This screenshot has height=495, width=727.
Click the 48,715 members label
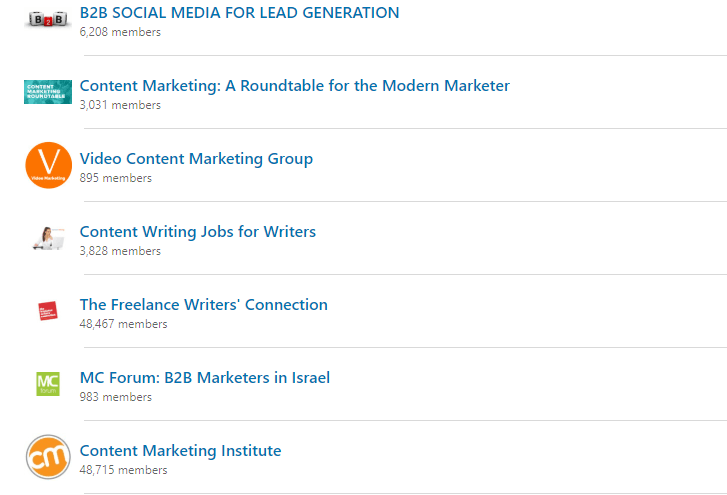[123, 470]
